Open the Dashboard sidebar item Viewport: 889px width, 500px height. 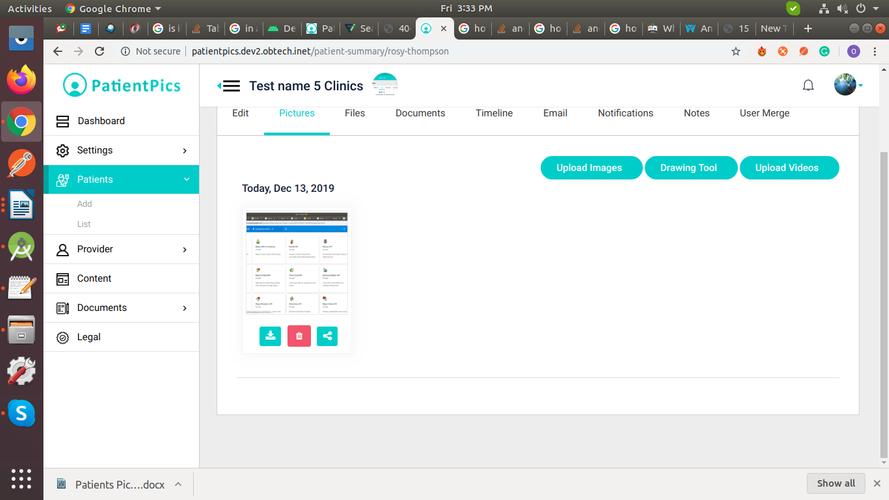[x=101, y=121]
